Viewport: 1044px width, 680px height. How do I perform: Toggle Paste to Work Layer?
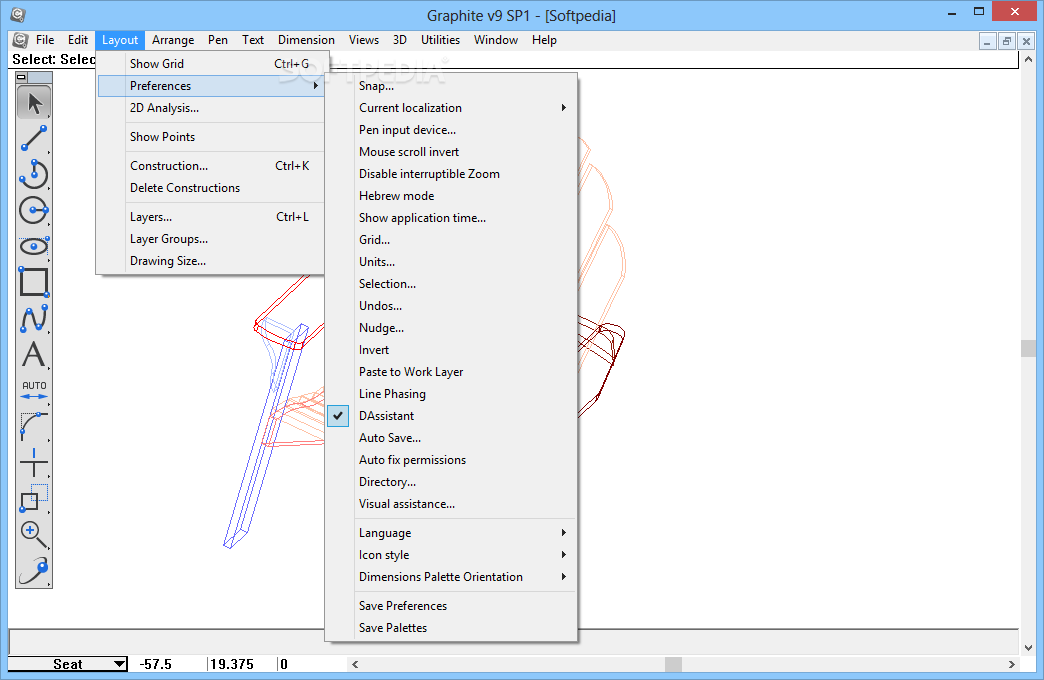[x=451, y=372]
